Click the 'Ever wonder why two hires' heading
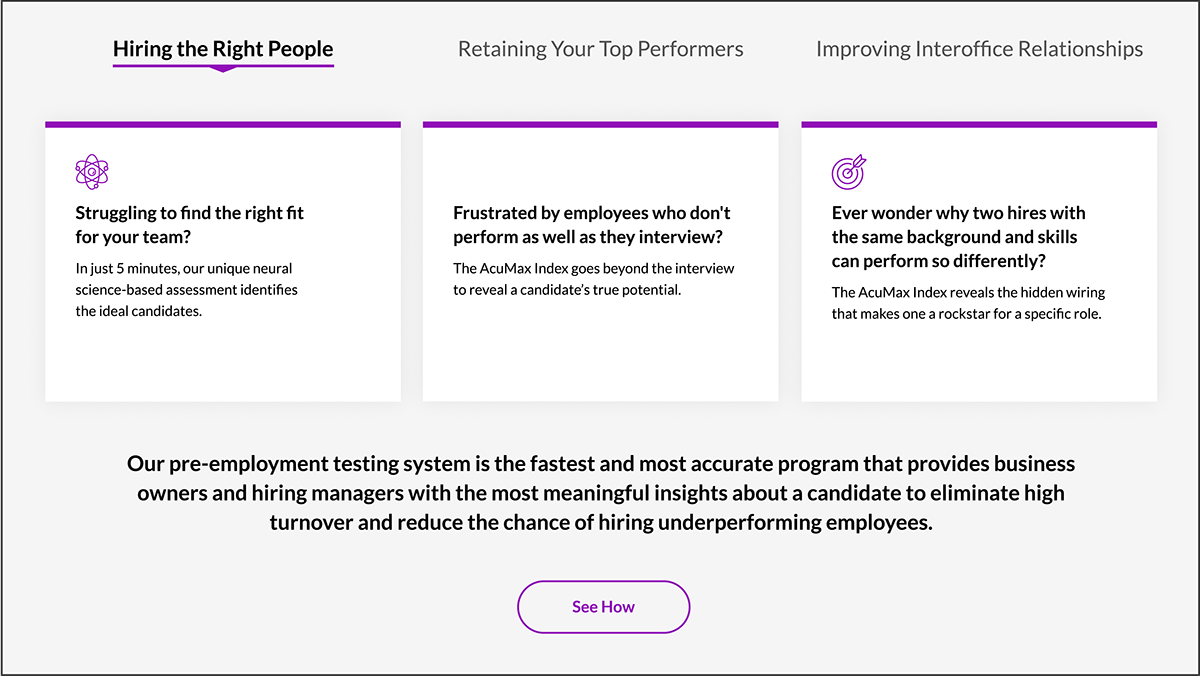 coord(958,237)
